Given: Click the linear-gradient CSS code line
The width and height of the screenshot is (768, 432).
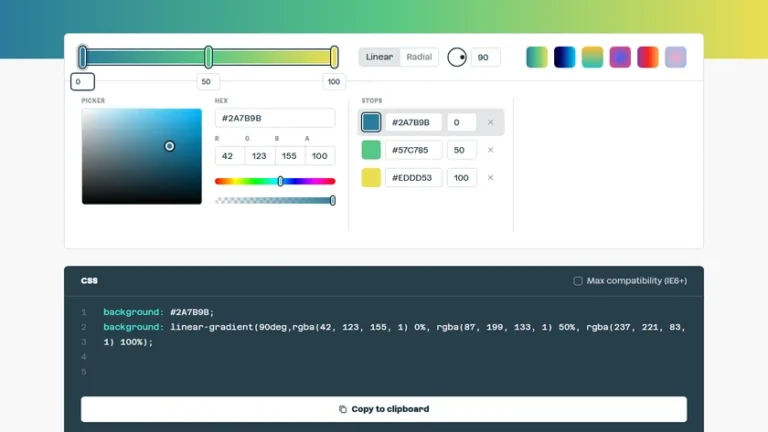Looking at the screenshot, I should [x=394, y=335].
